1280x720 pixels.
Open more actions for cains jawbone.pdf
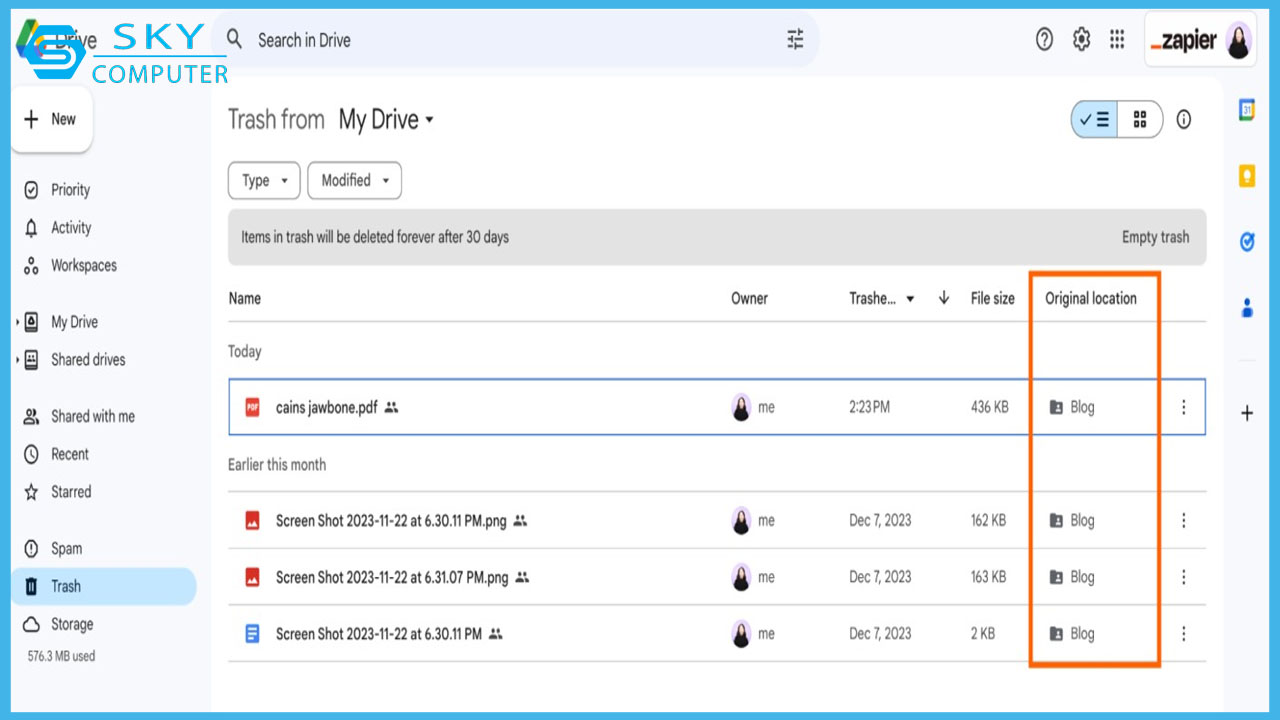point(1184,407)
